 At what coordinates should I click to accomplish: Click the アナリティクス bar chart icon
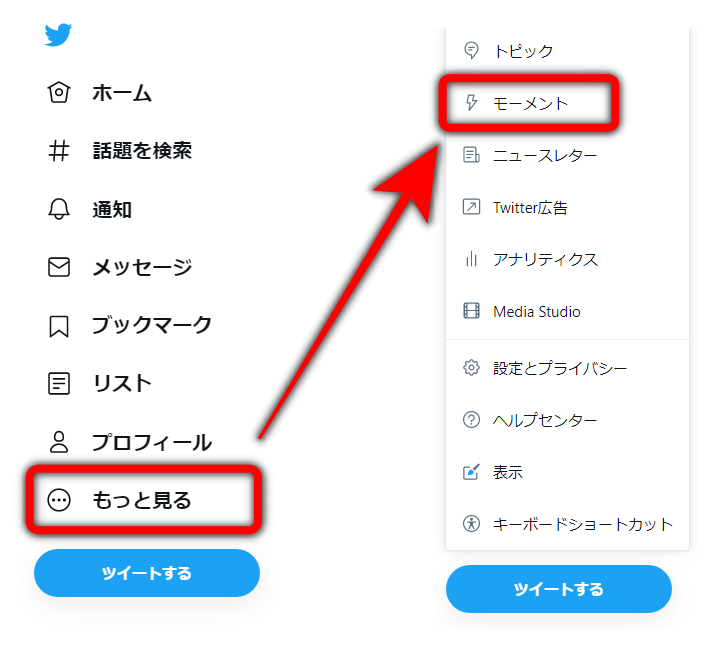tap(471, 259)
